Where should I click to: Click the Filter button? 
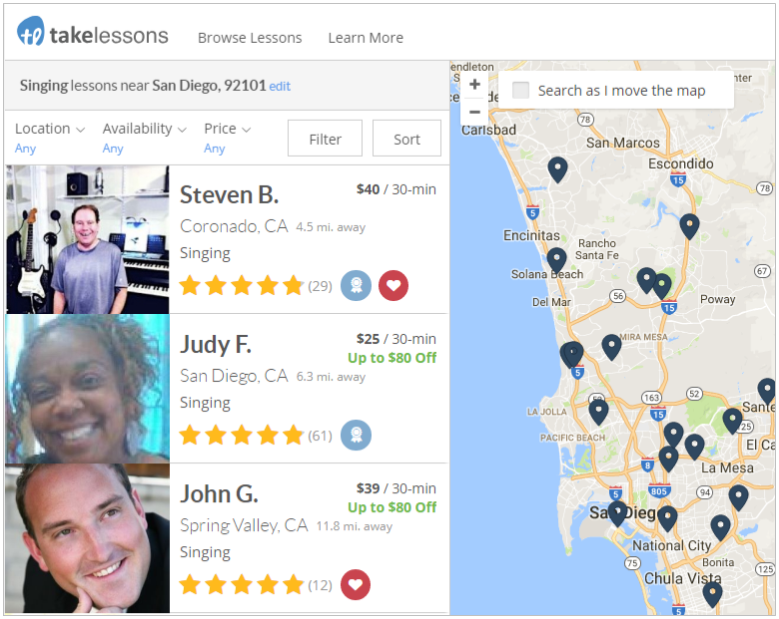(x=325, y=139)
